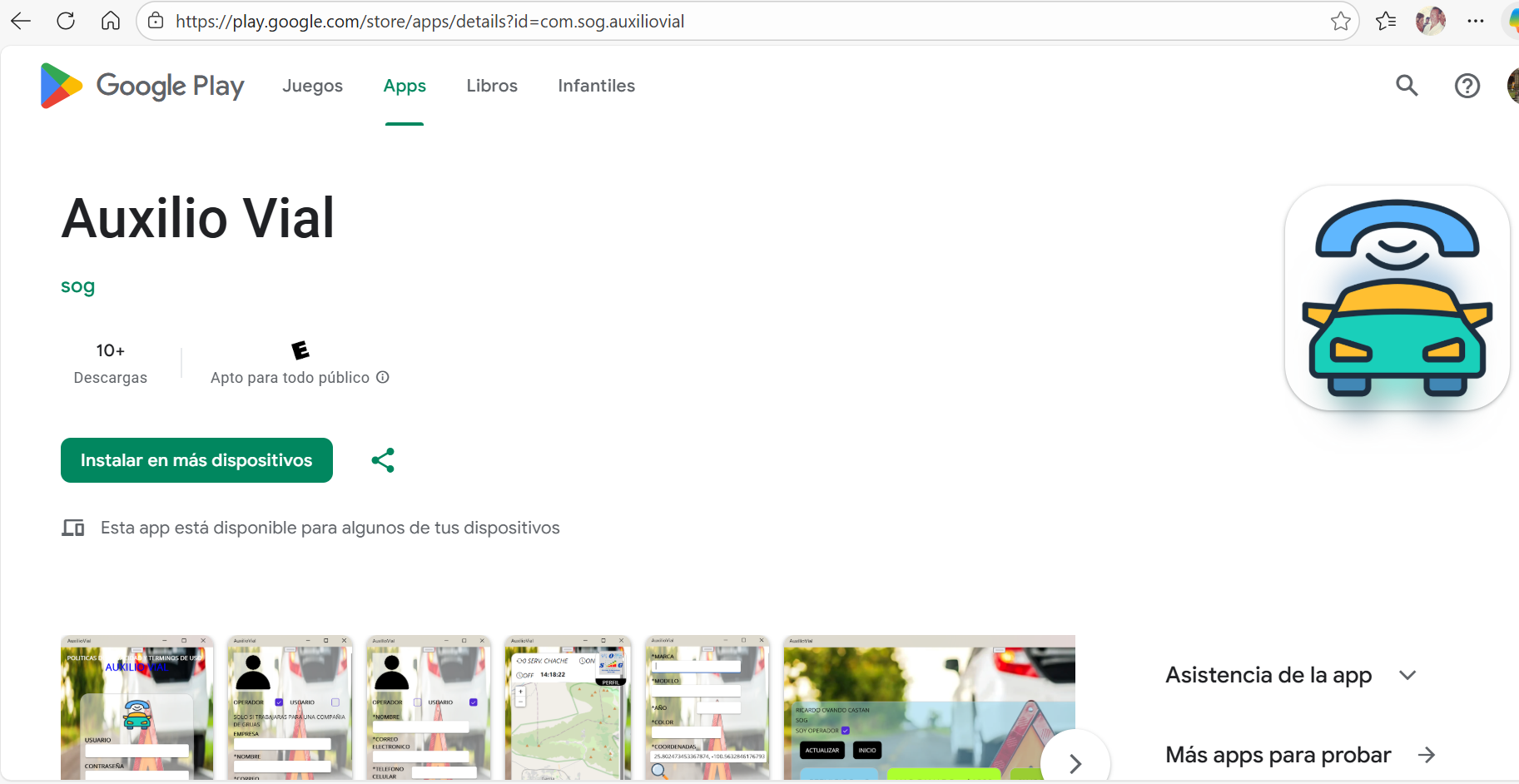Go to browser home page icon

pyautogui.click(x=111, y=21)
